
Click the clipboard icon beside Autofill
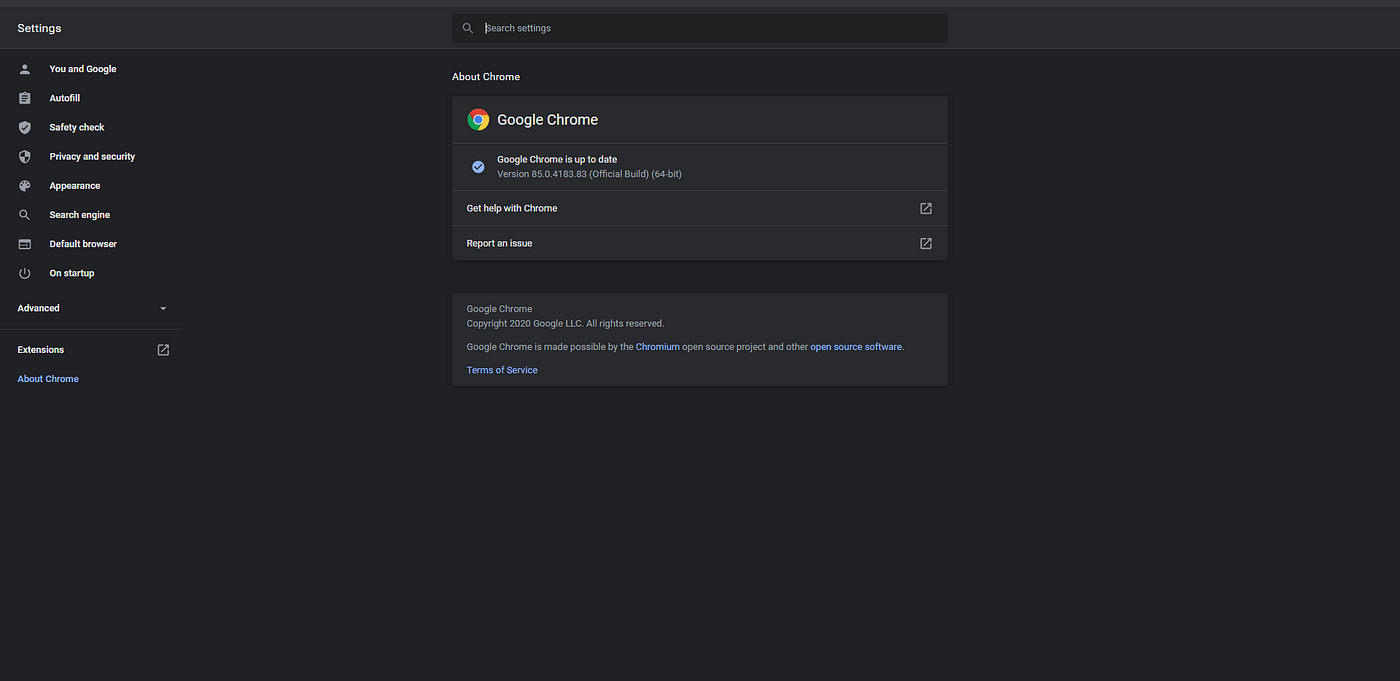(x=25, y=98)
